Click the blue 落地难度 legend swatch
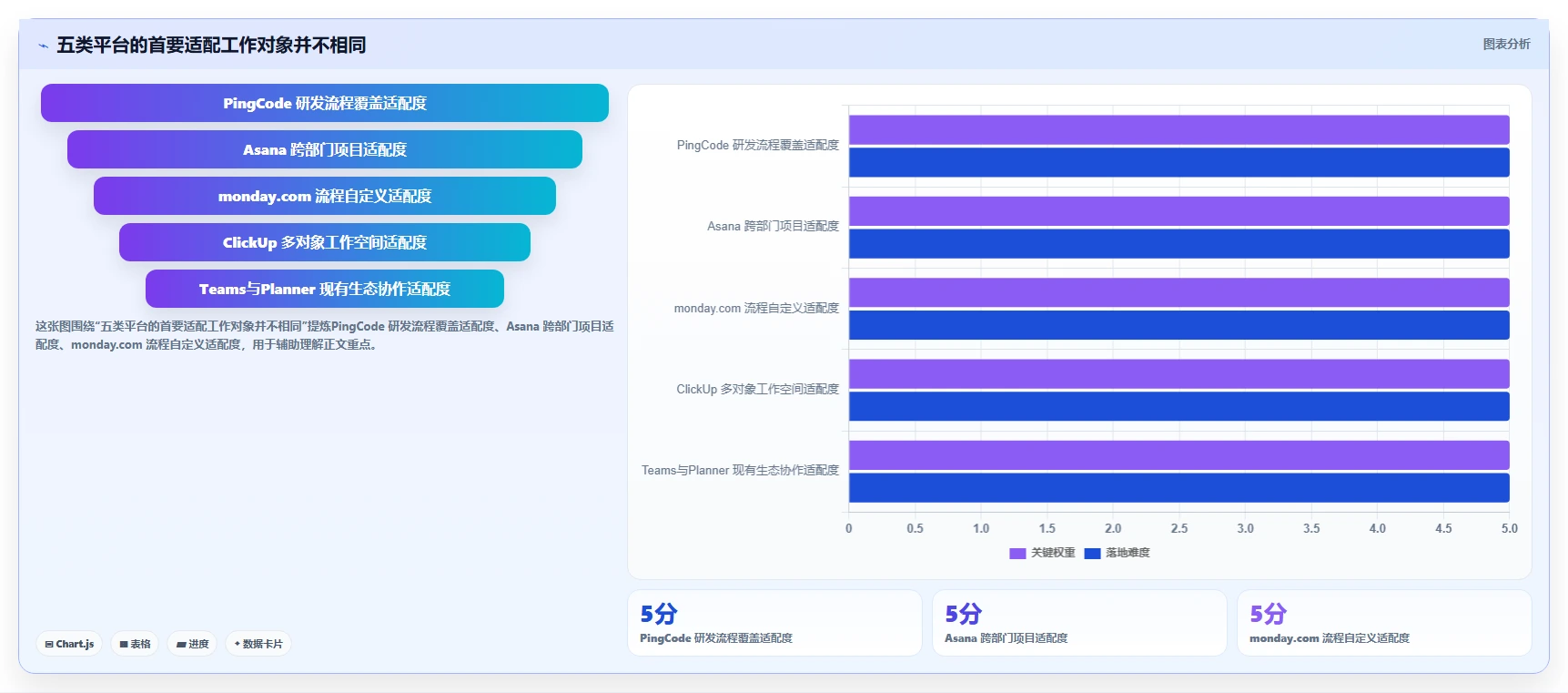The height and width of the screenshot is (693, 1568). 1092,553
